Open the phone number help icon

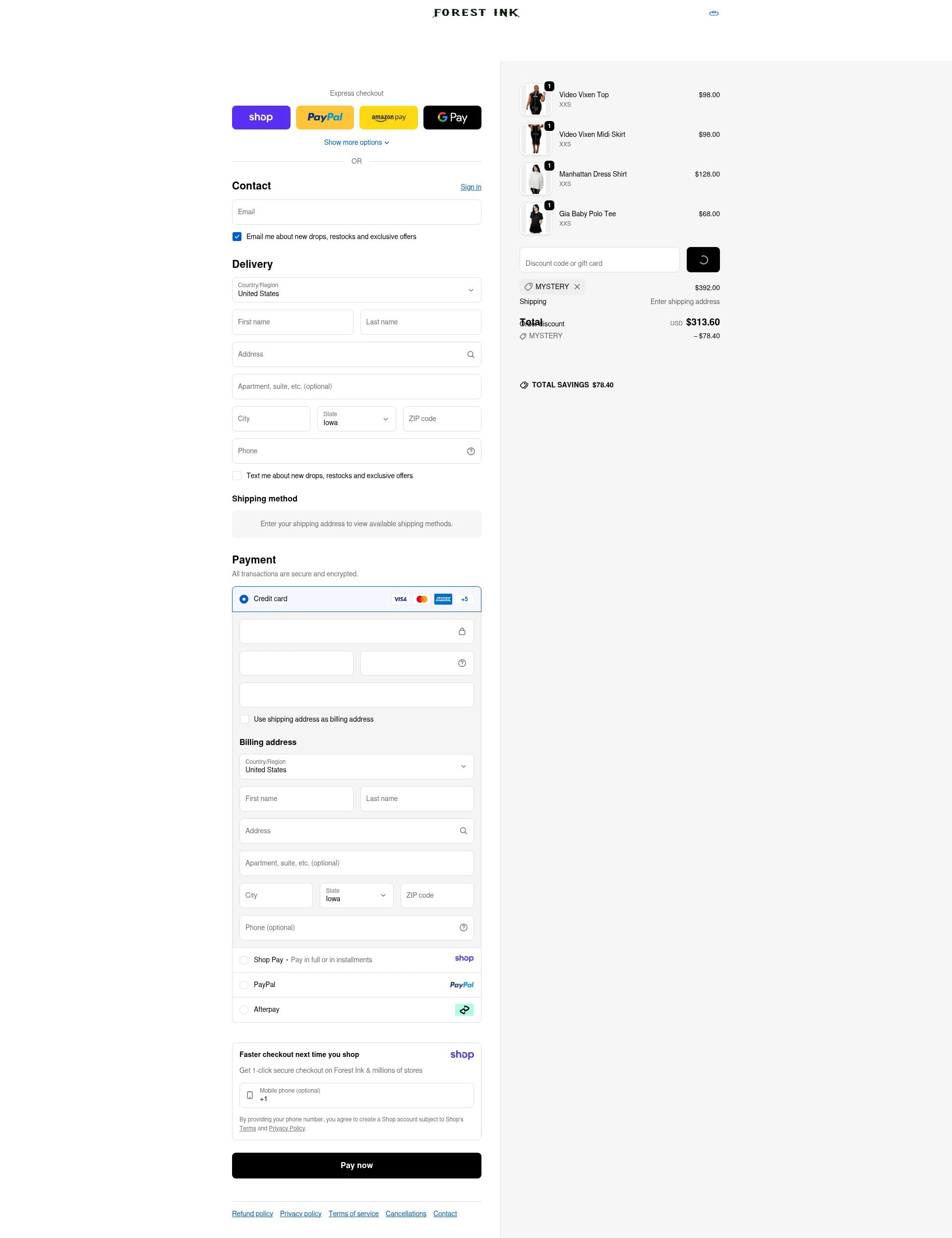click(x=471, y=451)
